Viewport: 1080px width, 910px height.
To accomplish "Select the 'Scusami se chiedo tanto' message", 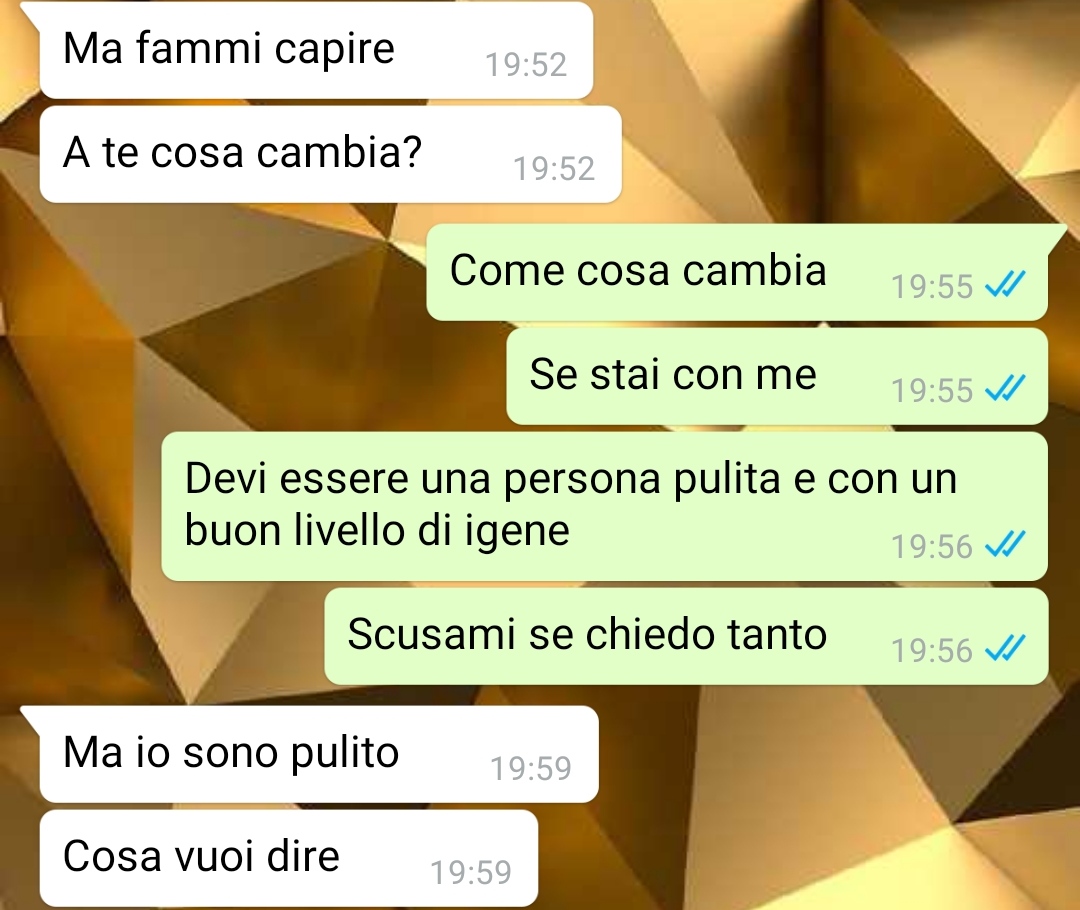I will point(686,636).
